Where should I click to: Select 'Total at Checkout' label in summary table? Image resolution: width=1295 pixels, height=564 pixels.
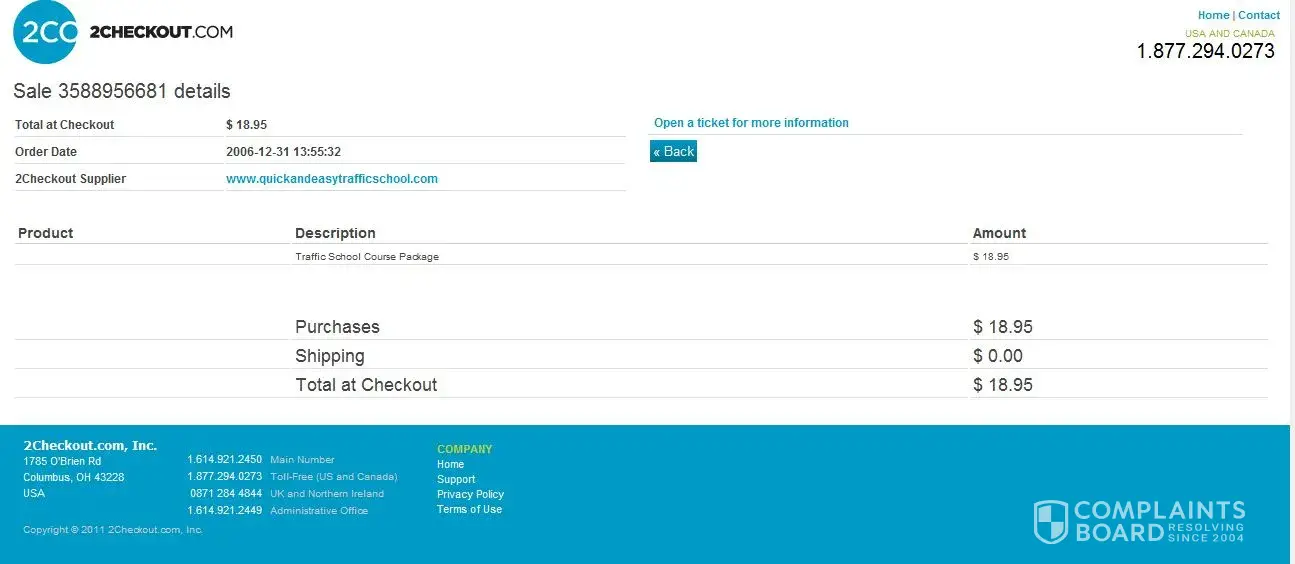pyautogui.click(x=65, y=125)
